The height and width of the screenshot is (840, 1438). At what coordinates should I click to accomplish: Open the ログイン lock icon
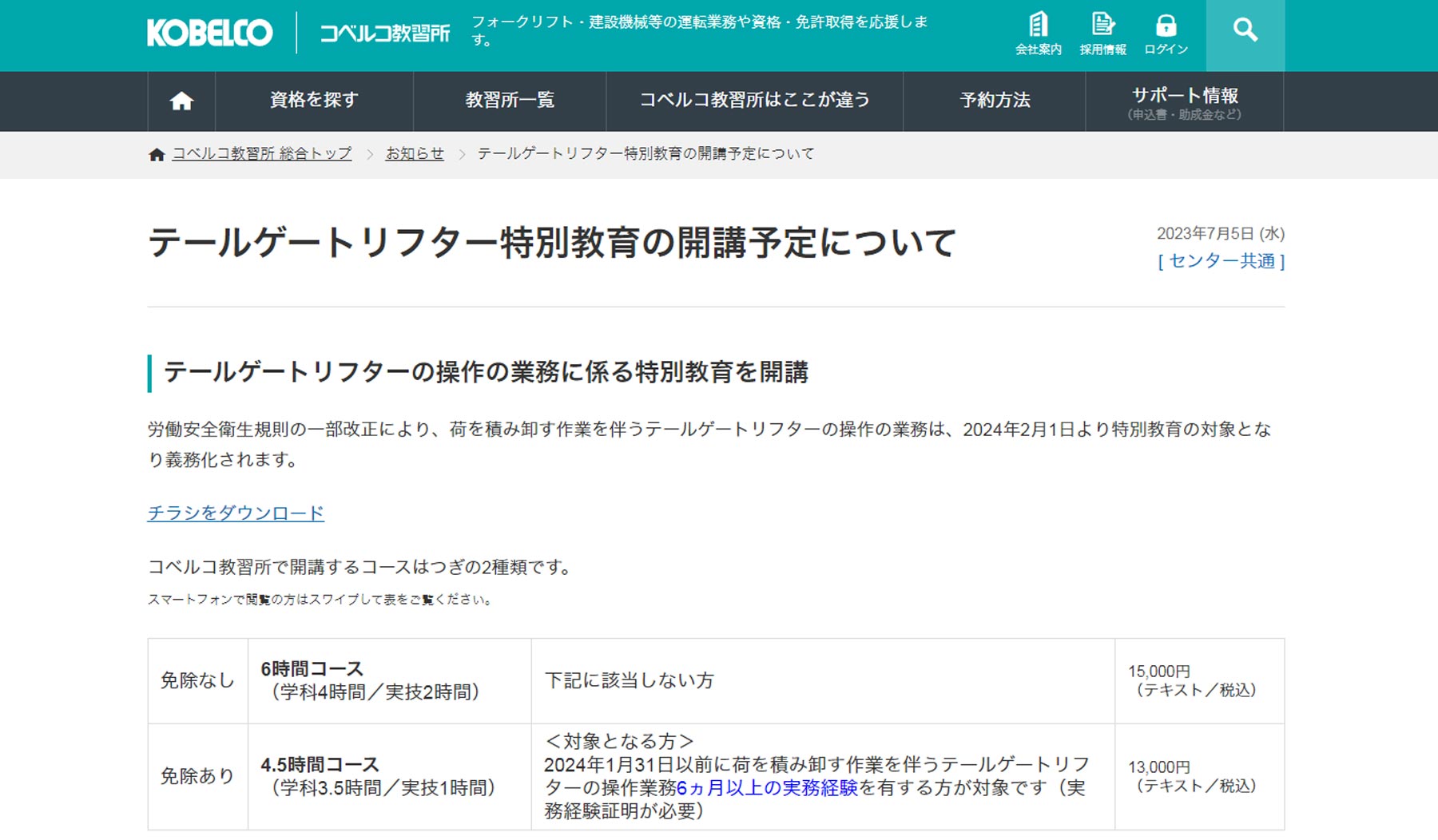coord(1166,34)
